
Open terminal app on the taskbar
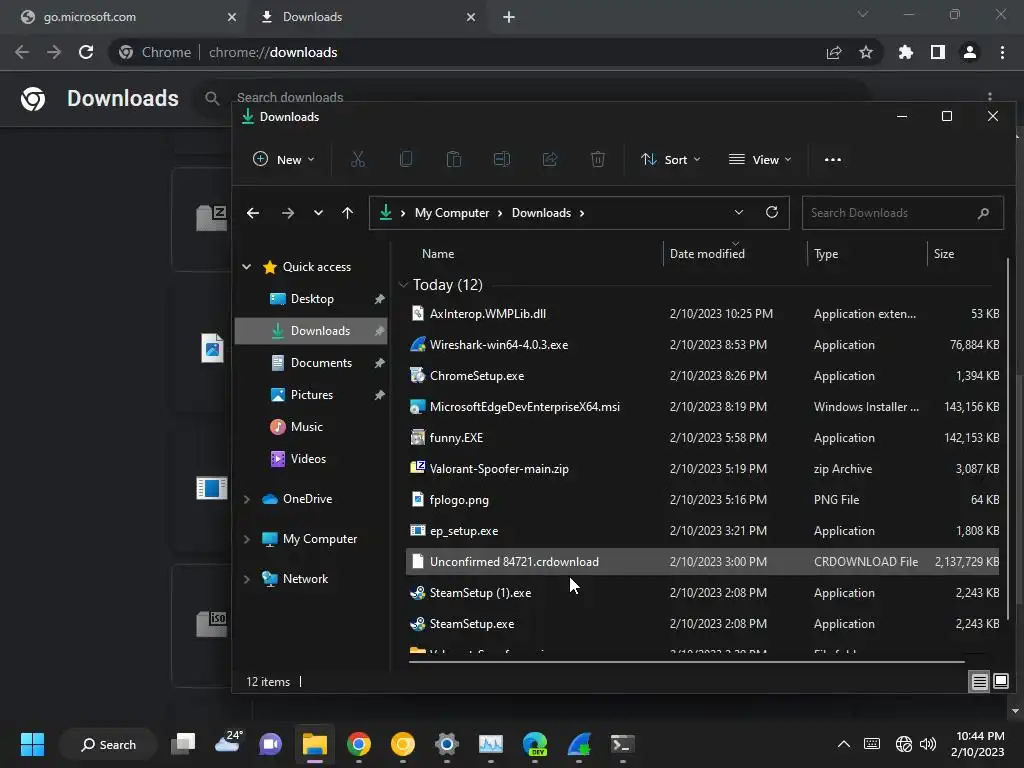pyautogui.click(x=622, y=744)
